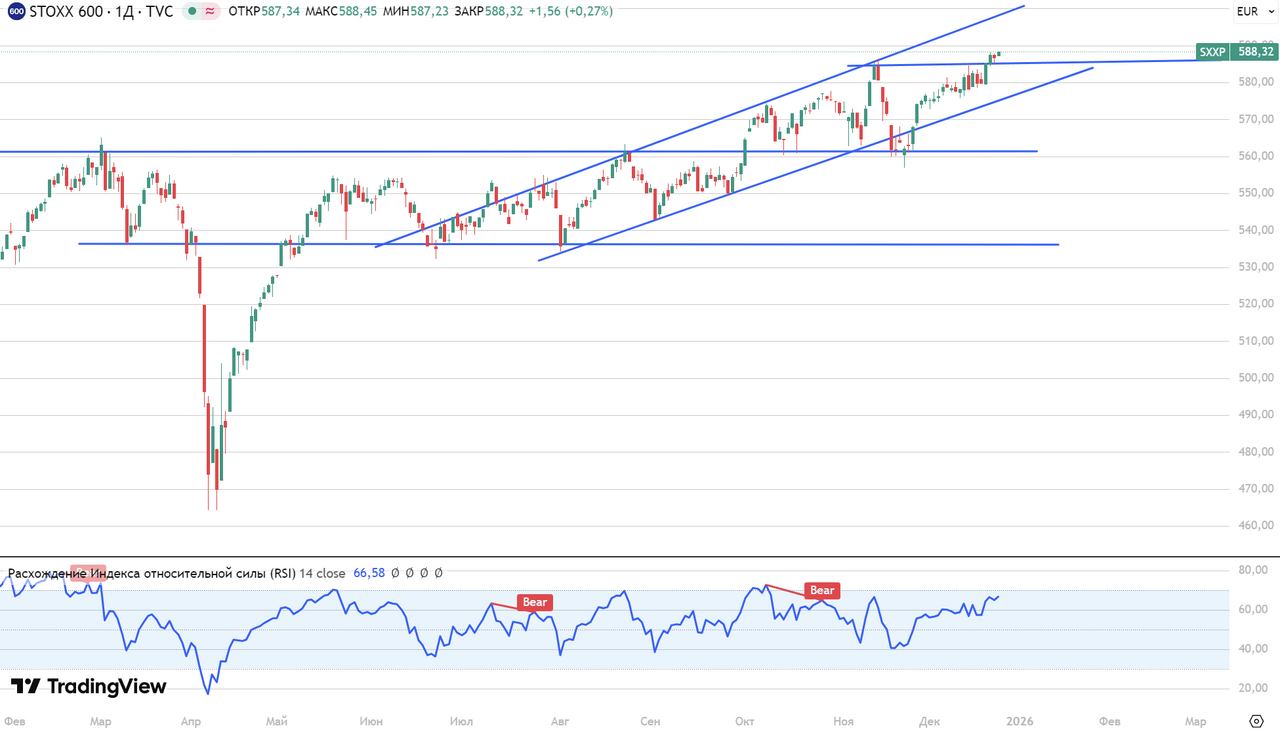Click the 588,32 current price label
The height and width of the screenshot is (733, 1280).
click(x=1254, y=51)
